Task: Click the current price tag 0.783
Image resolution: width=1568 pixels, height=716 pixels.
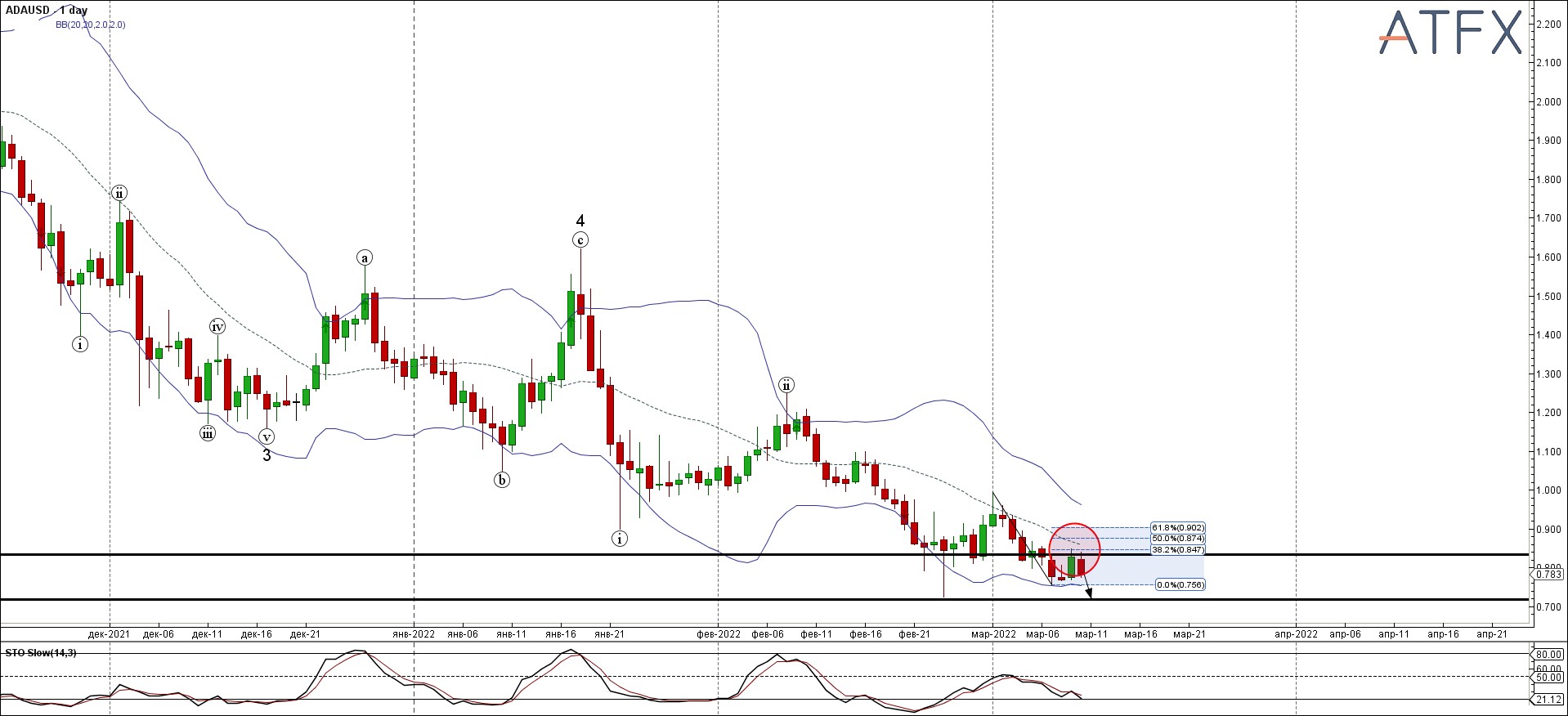Action: coord(1548,575)
